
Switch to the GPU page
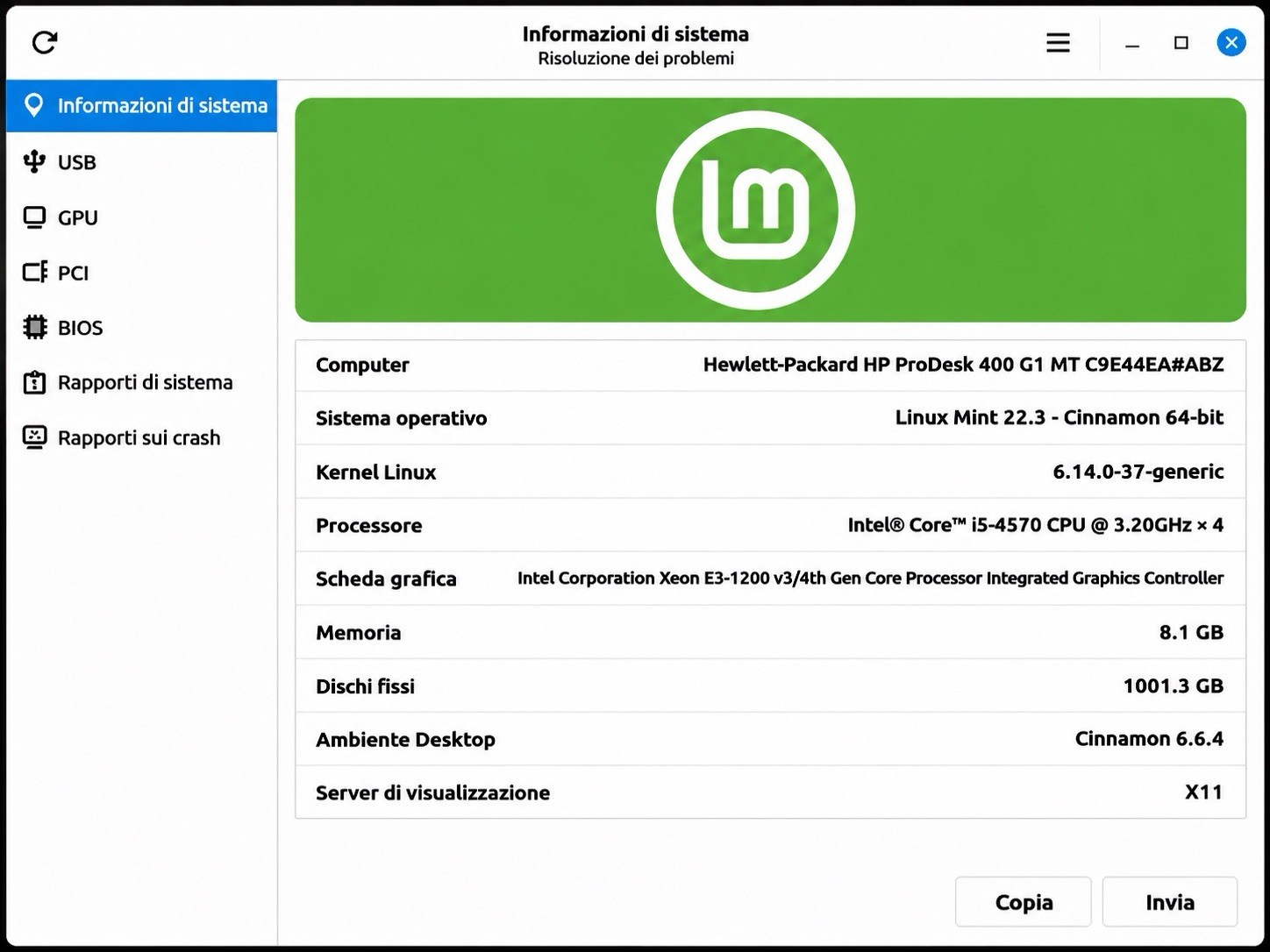tap(142, 217)
